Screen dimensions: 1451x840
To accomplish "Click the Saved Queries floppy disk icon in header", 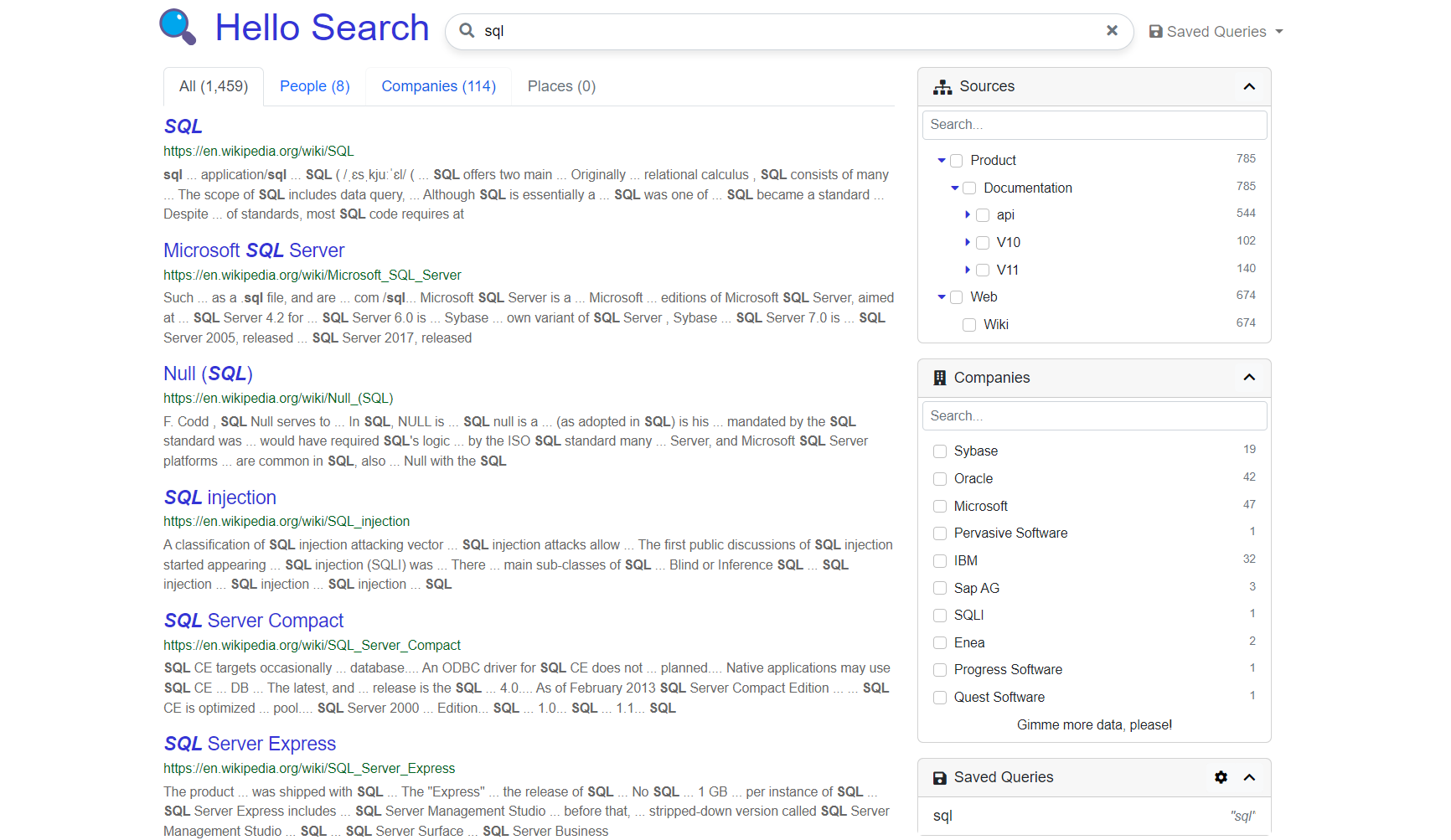I will pyautogui.click(x=1155, y=32).
